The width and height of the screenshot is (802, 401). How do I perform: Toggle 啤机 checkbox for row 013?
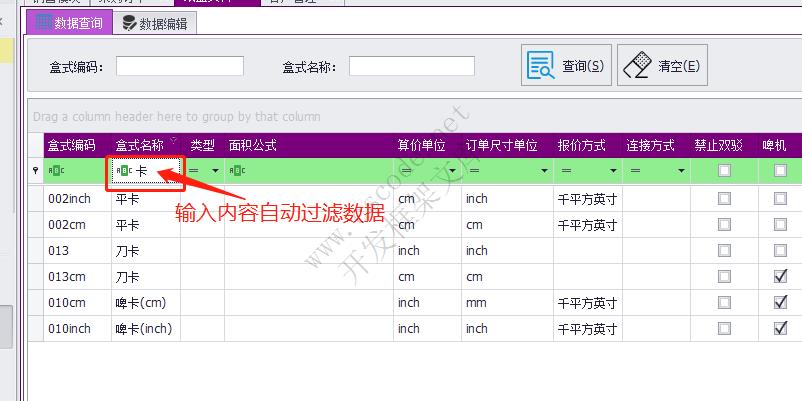(780, 251)
